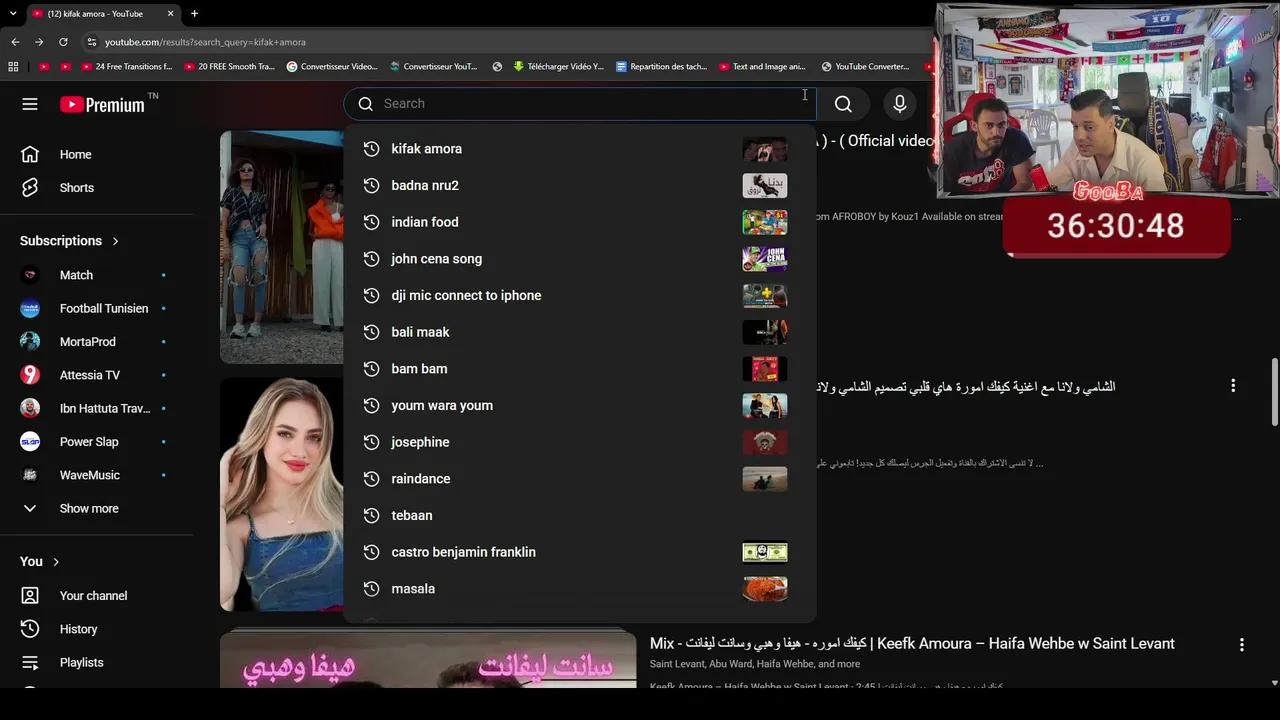The image size is (1280, 720).
Task: Open the WaveMusic channel
Action: (97, 475)
